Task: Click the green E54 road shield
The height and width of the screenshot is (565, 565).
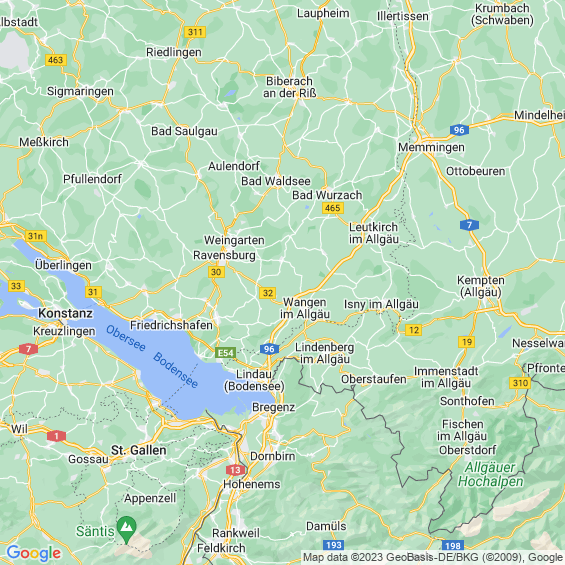Action: pos(226,353)
